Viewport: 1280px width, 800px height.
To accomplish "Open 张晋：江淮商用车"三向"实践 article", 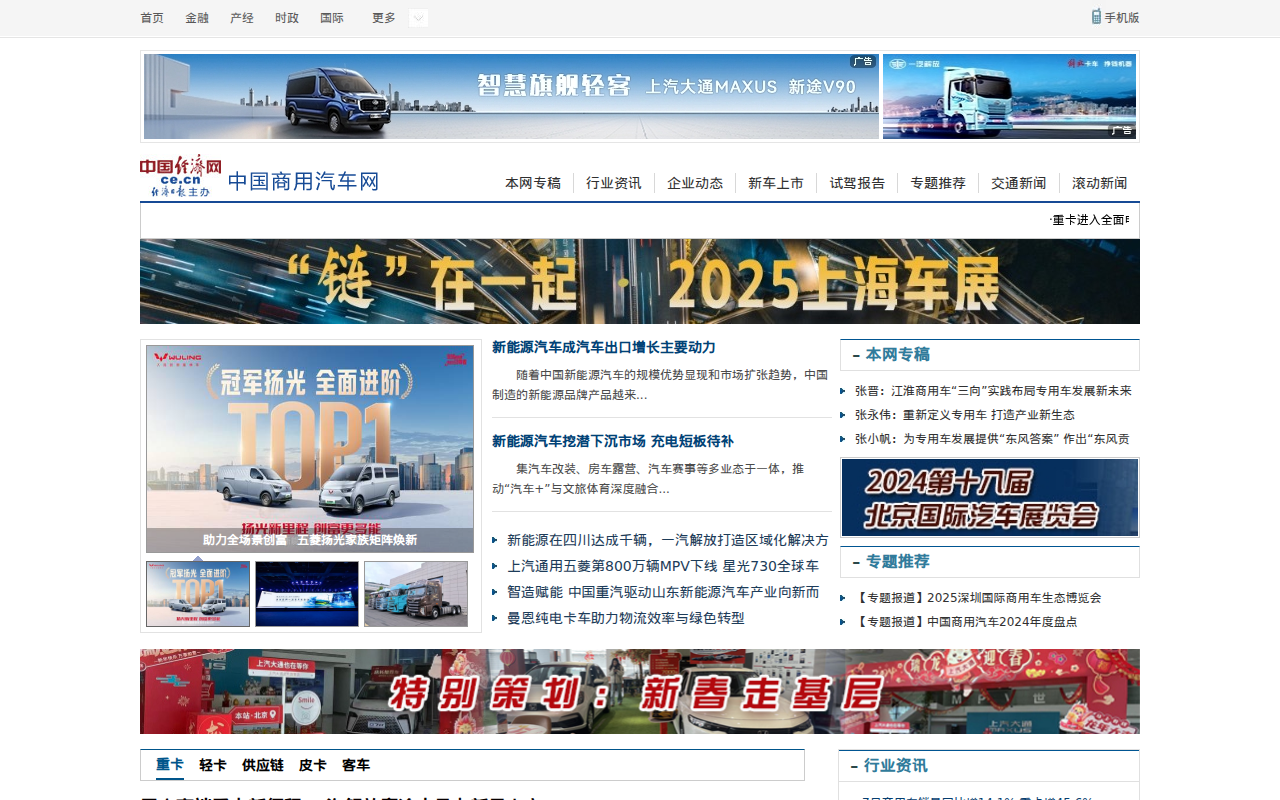I will pos(993,391).
